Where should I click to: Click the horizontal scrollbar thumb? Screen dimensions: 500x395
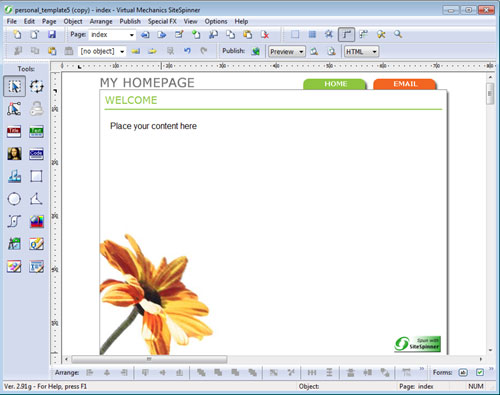(149, 359)
